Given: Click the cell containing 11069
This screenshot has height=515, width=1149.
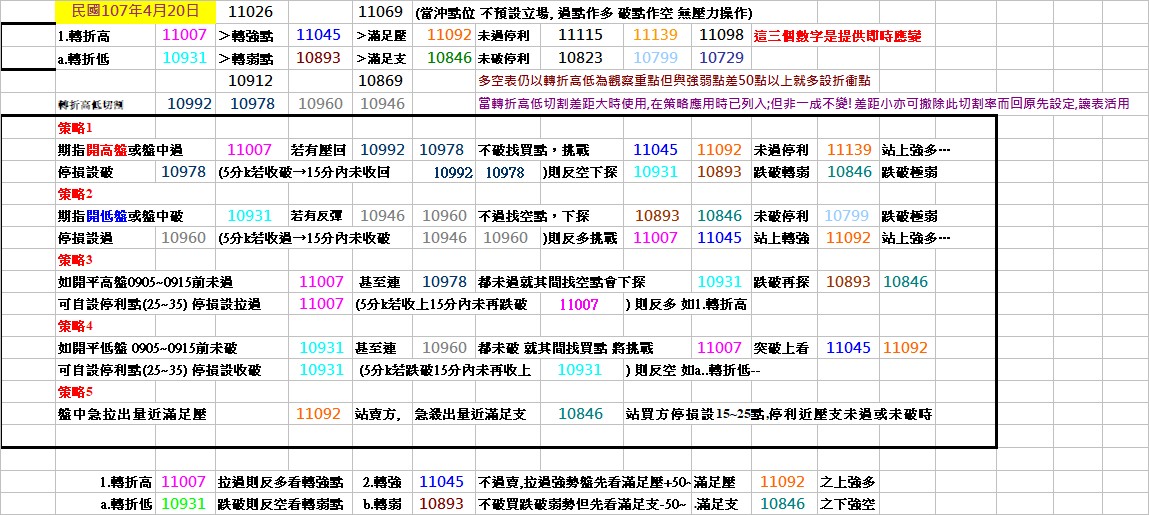Looking at the screenshot, I should point(380,12).
